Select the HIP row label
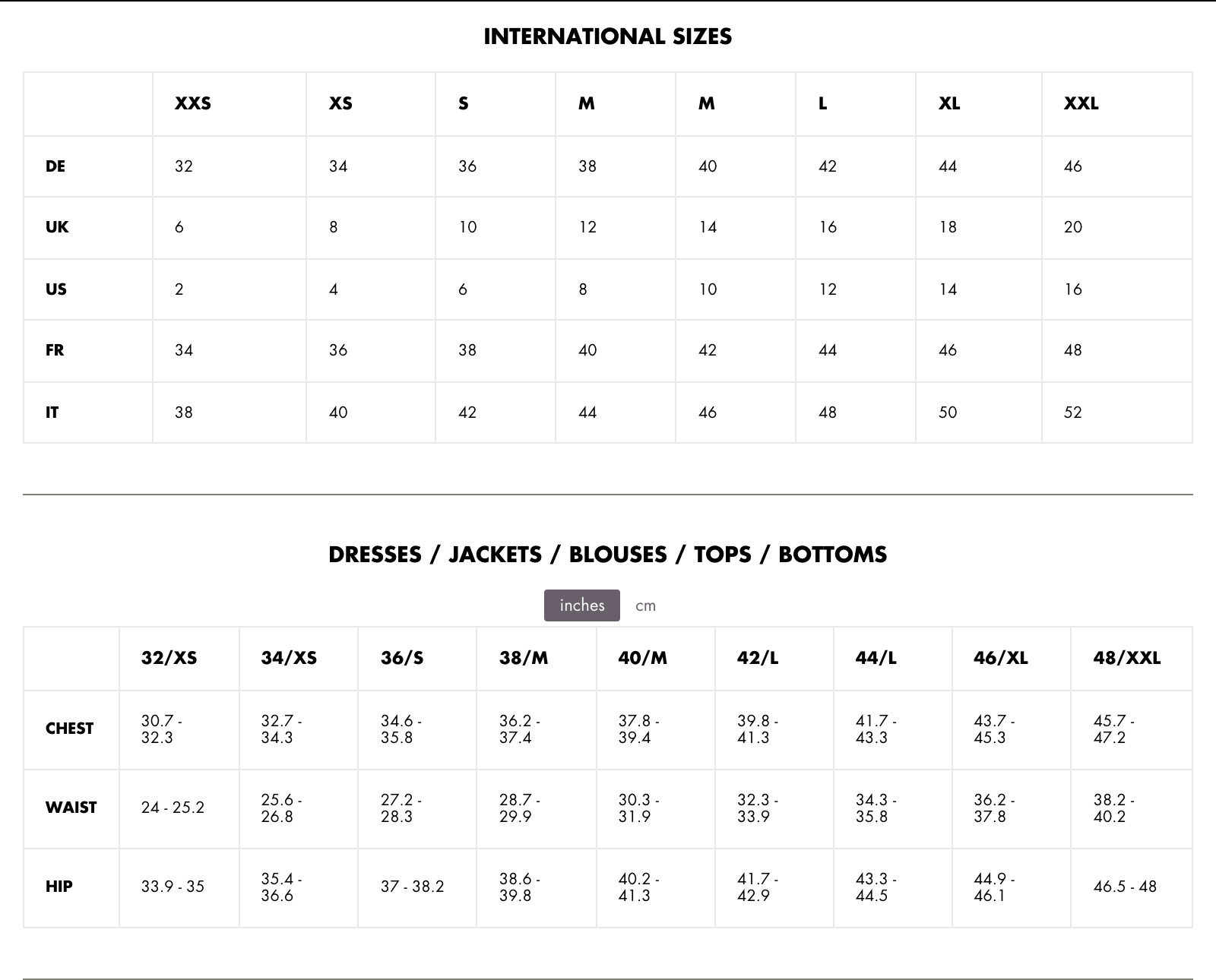This screenshot has width=1216, height=980. point(59,887)
